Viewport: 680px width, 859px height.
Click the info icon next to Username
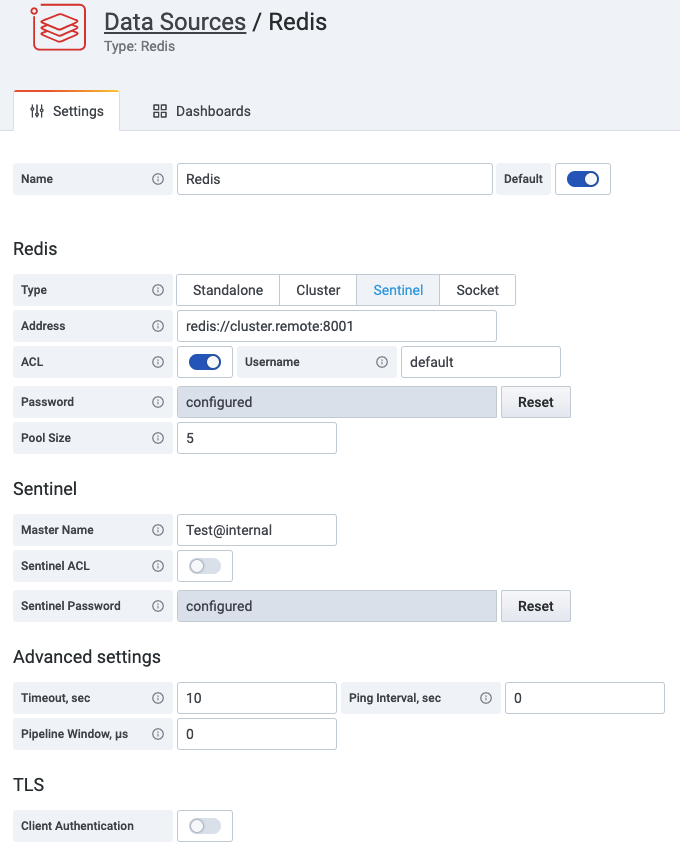point(382,362)
